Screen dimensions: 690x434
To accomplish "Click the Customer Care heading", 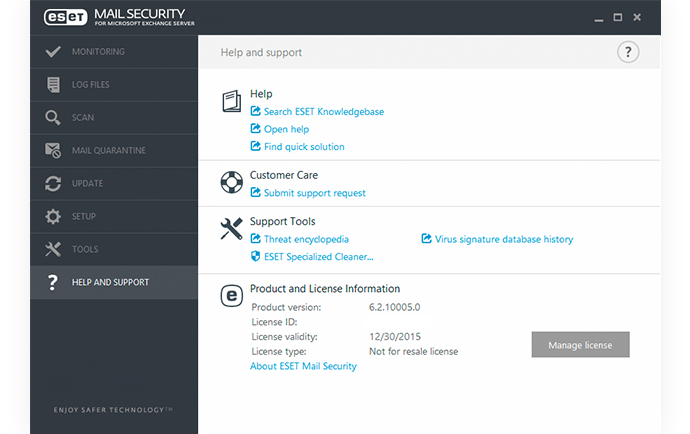I will [x=284, y=175].
